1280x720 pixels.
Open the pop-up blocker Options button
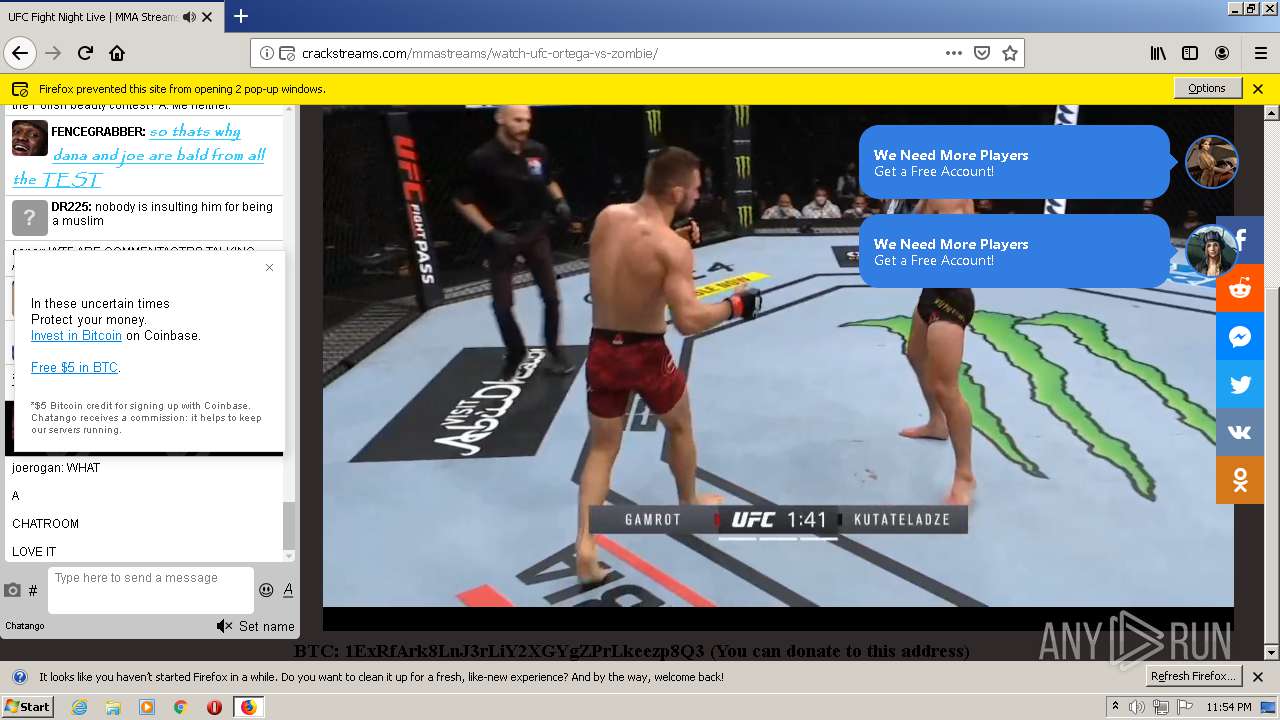1207,88
